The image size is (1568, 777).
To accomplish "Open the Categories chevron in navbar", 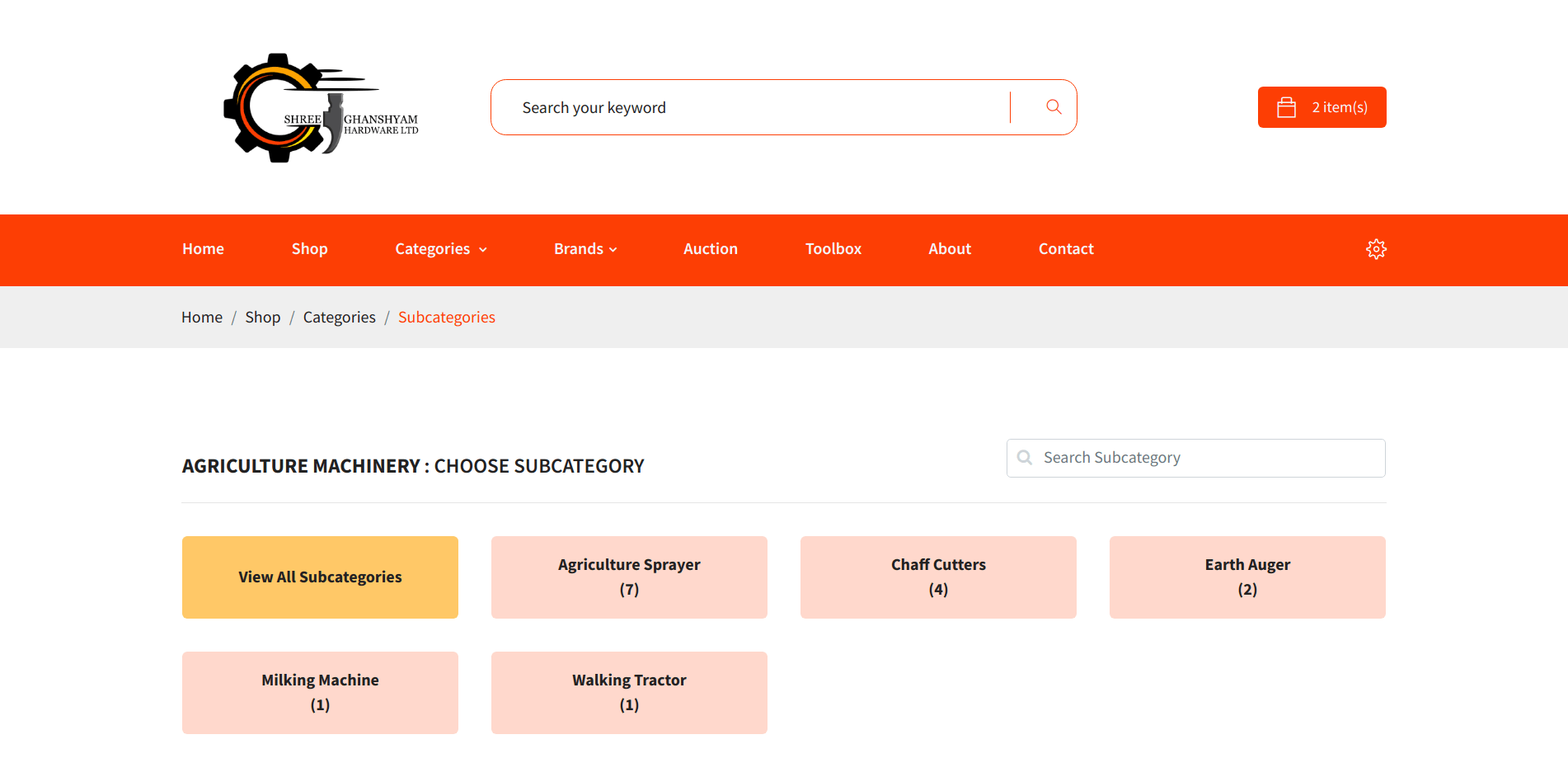I will click(485, 249).
